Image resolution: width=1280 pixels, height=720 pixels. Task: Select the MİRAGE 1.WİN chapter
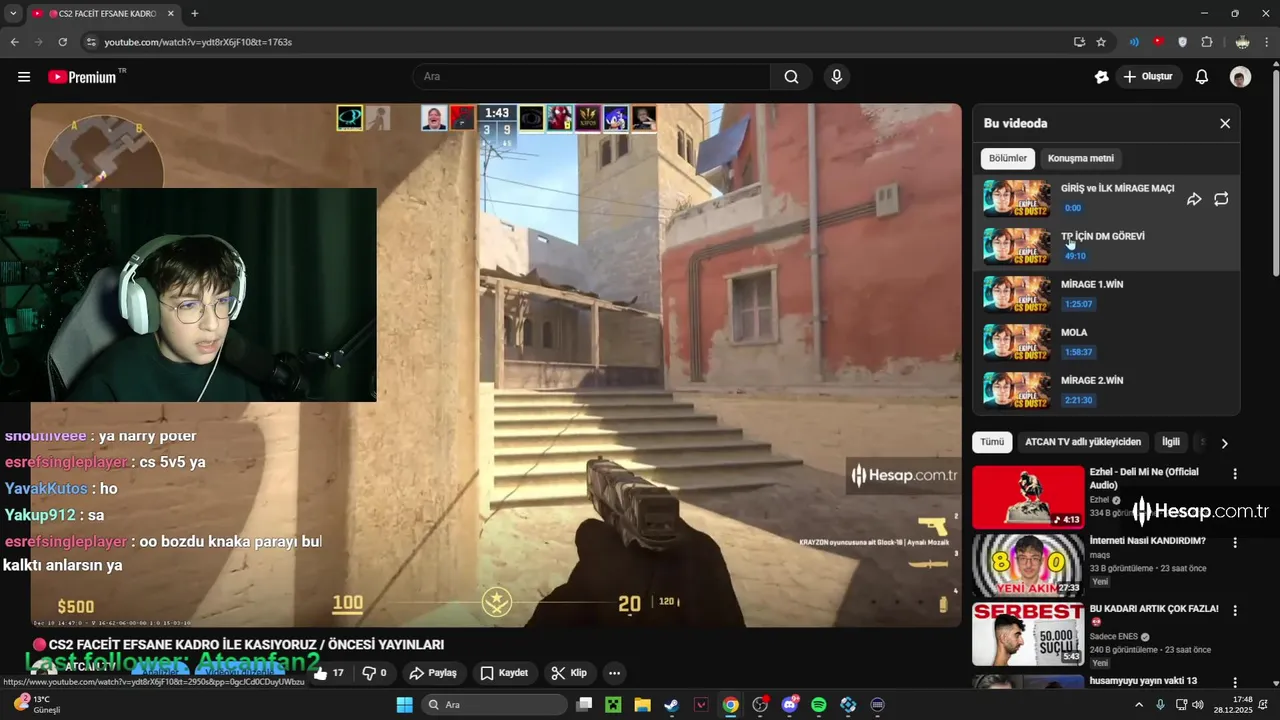(1106, 294)
